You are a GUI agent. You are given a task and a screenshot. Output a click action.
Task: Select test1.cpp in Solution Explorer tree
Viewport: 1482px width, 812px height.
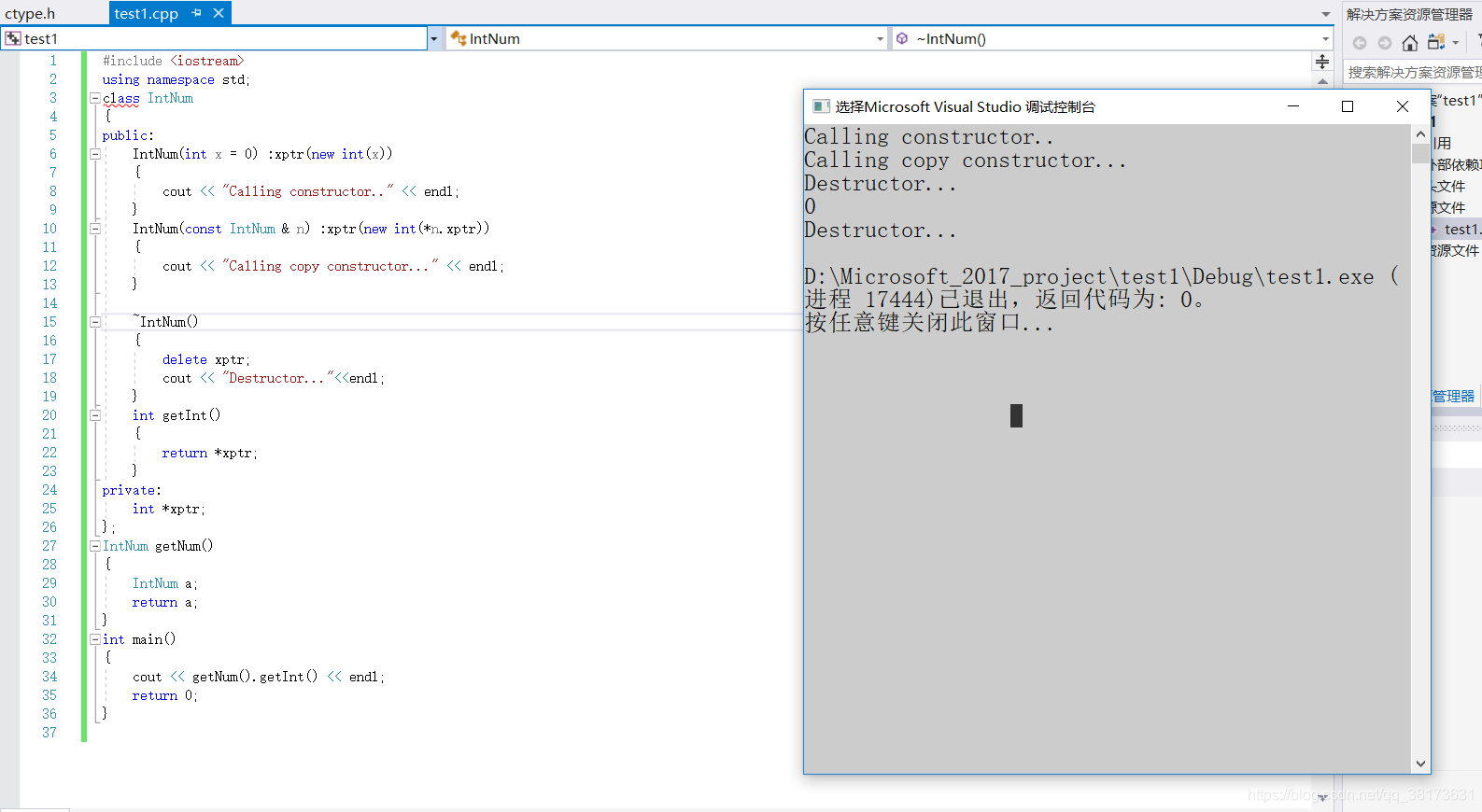pyautogui.click(x=1461, y=230)
